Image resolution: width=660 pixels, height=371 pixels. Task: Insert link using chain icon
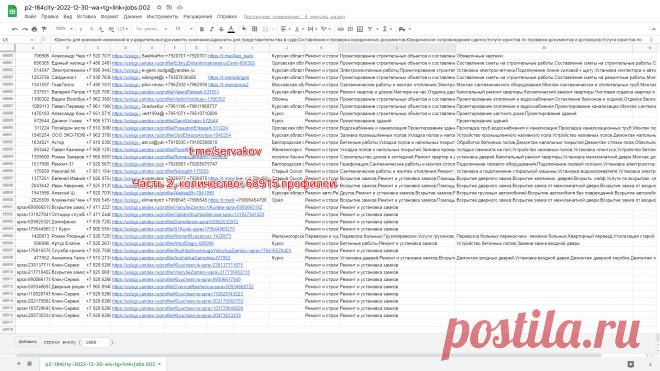click(x=341, y=29)
